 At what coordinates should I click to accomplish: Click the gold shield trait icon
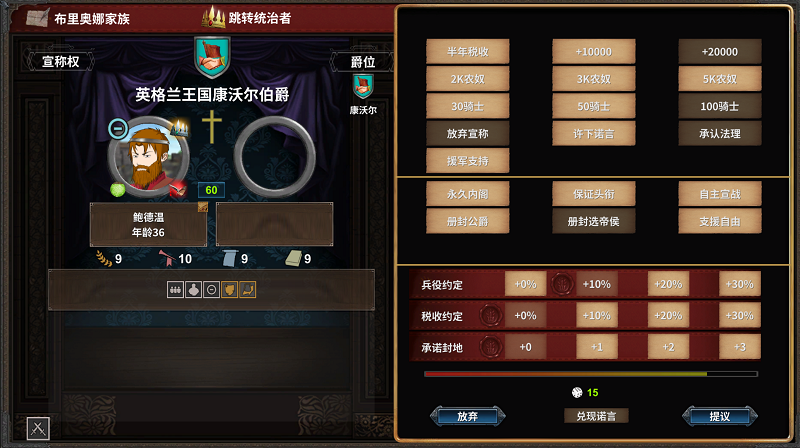coord(230,290)
